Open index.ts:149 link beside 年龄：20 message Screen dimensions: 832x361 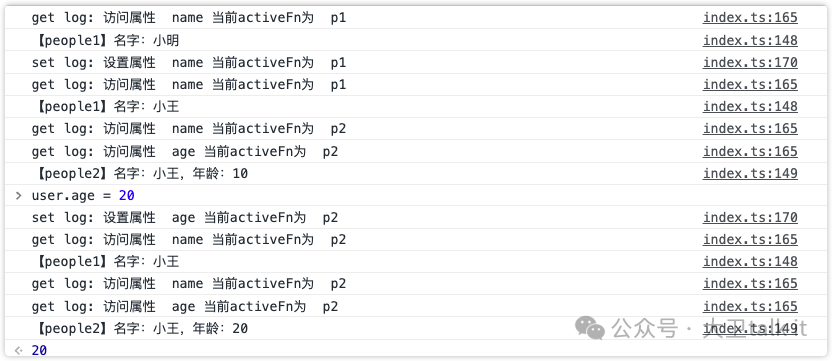(x=750, y=329)
